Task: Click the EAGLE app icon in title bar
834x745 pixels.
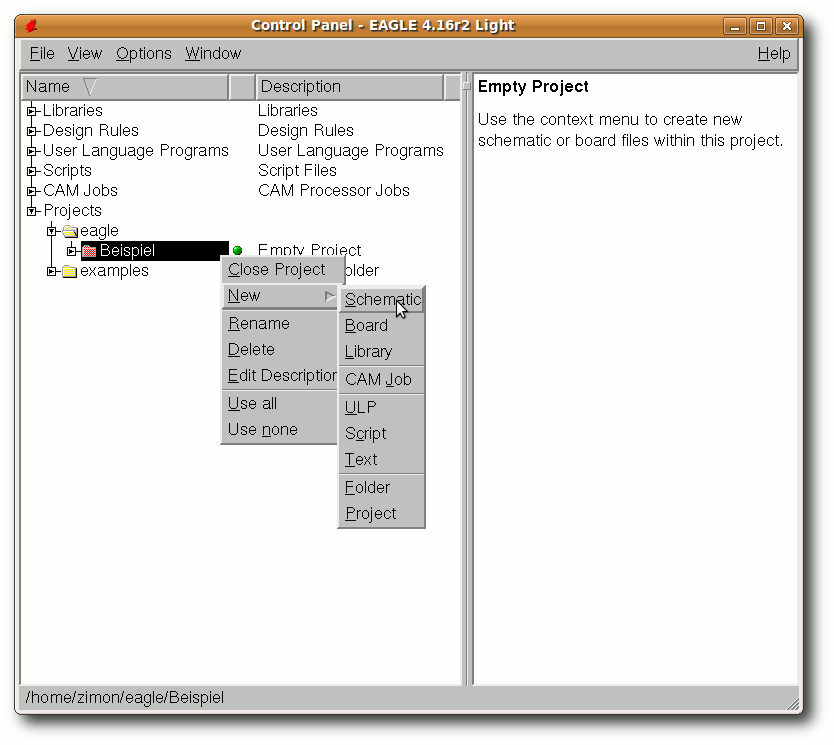Action: pyautogui.click(x=32, y=26)
